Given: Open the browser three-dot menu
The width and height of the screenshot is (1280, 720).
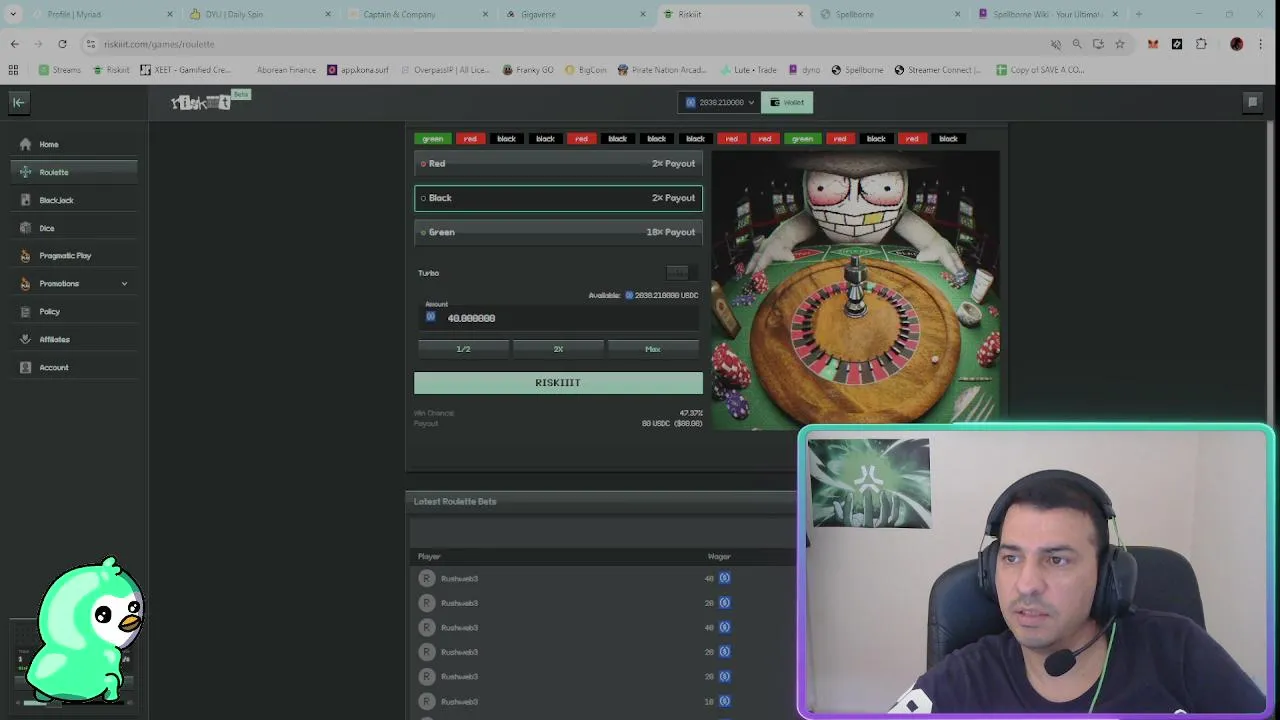Looking at the screenshot, I should pos(1261,44).
